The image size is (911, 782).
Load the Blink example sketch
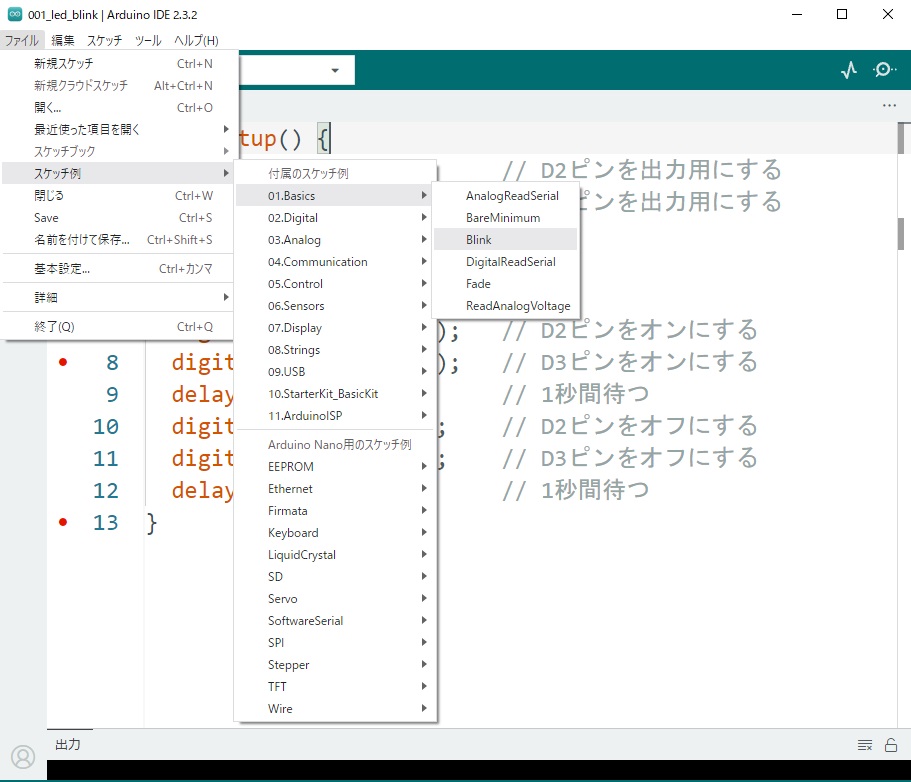click(505, 240)
